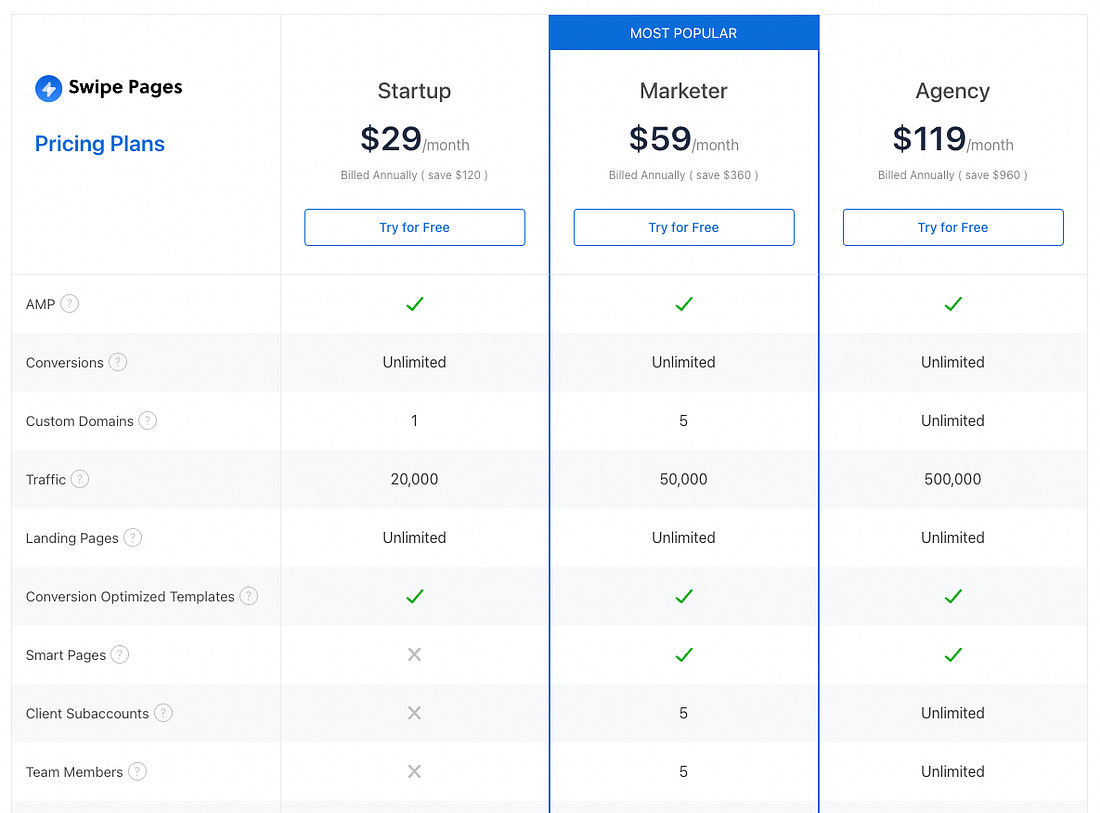Click the Conversion Optimized Templates question mark

[x=248, y=596]
